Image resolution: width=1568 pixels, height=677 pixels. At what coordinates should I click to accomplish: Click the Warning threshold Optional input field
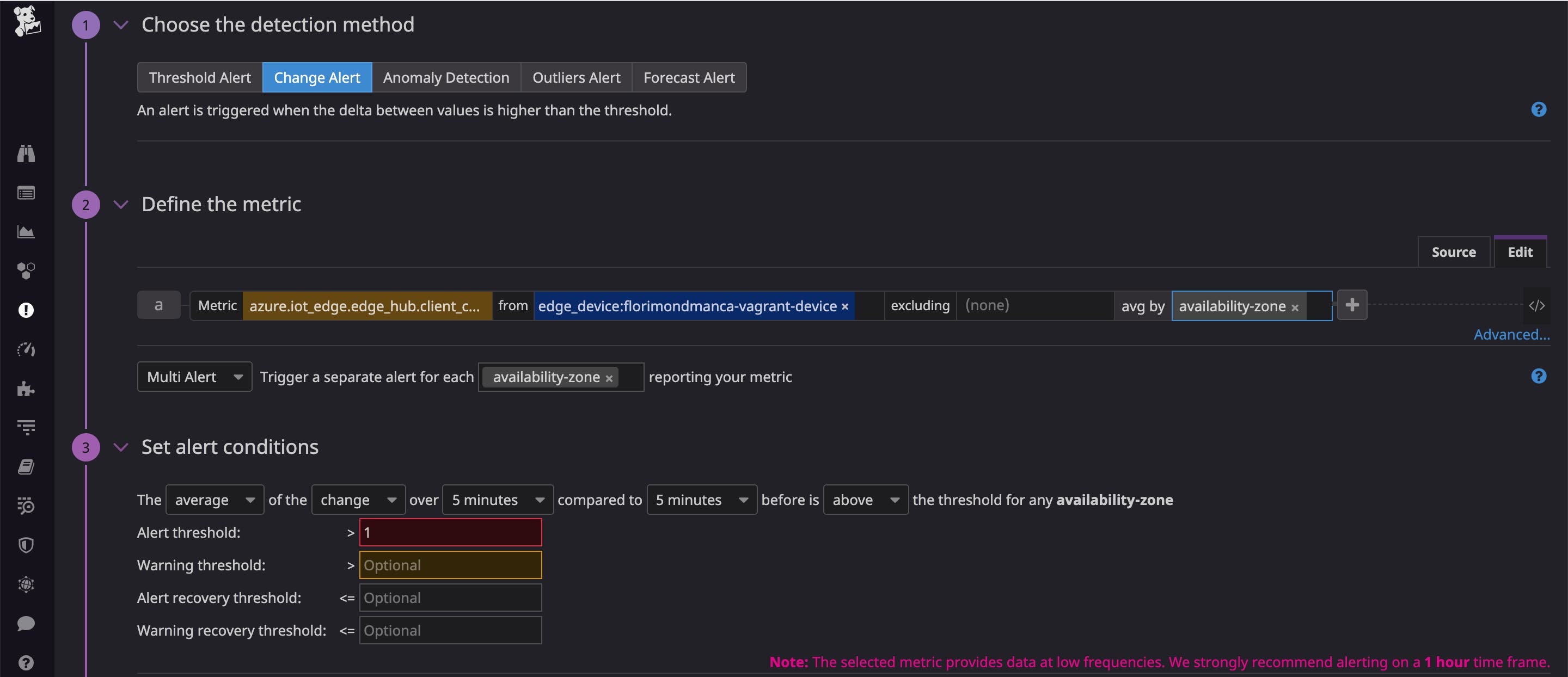(450, 564)
